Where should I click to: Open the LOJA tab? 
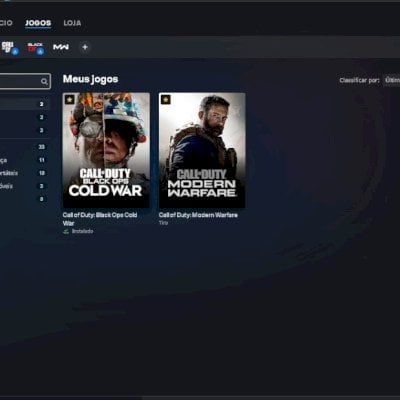(x=72, y=23)
